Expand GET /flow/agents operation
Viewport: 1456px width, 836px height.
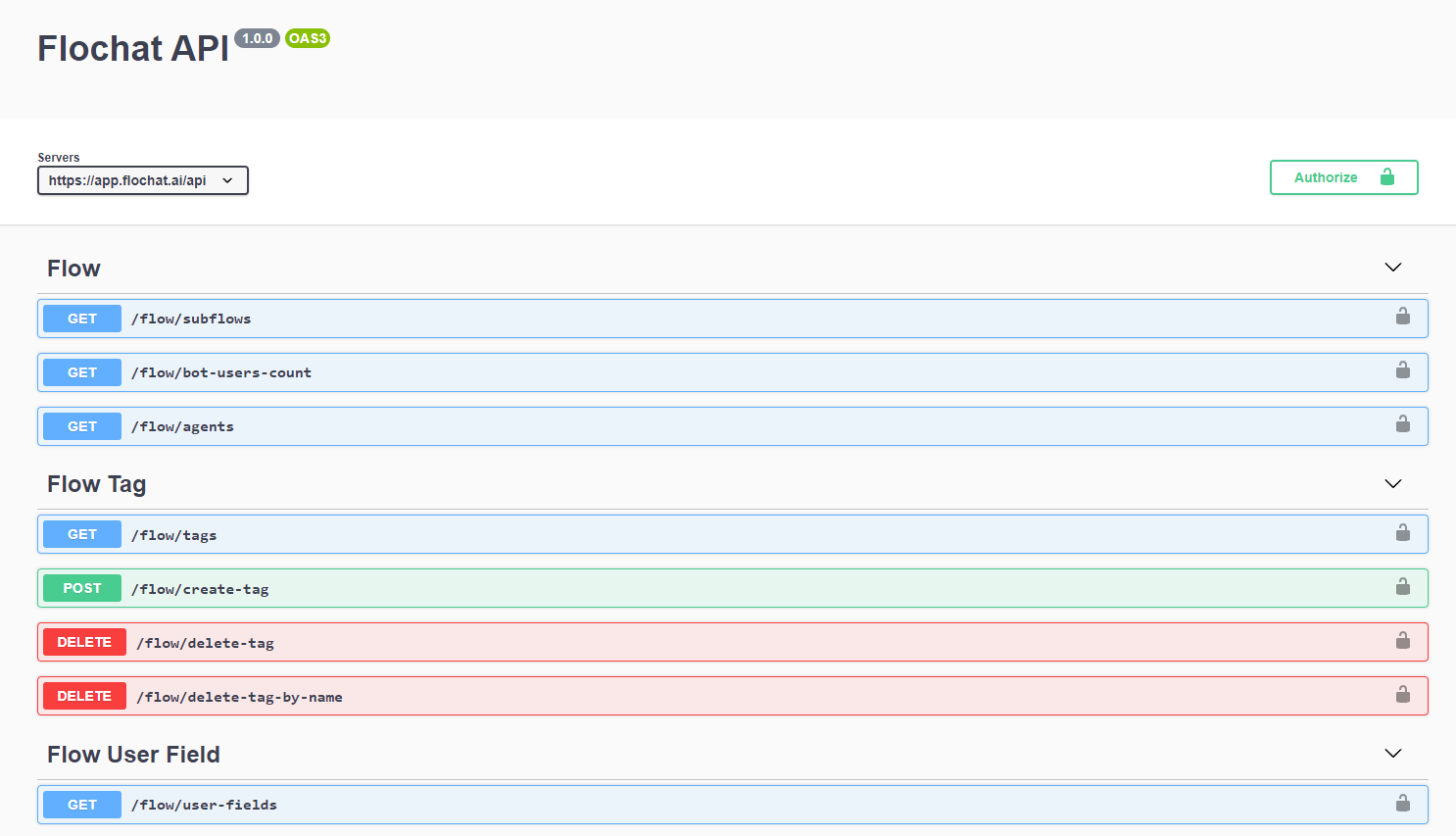coord(732,426)
